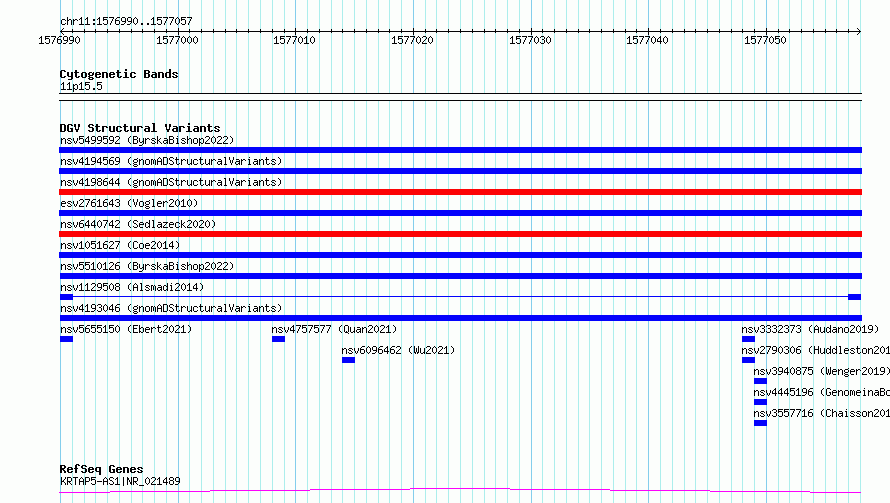The height and width of the screenshot is (503, 890).
Task: Select blue bar under esv2761643
Action: 460,213
